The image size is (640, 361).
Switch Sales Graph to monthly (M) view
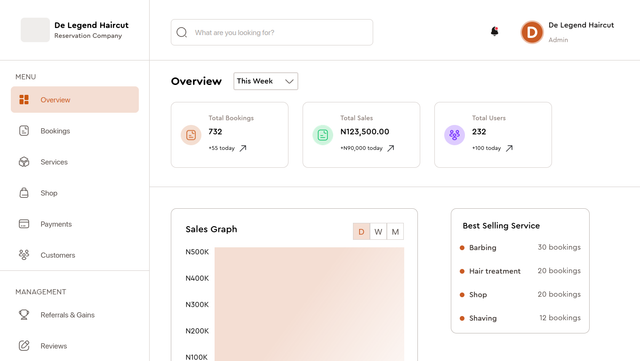point(395,232)
